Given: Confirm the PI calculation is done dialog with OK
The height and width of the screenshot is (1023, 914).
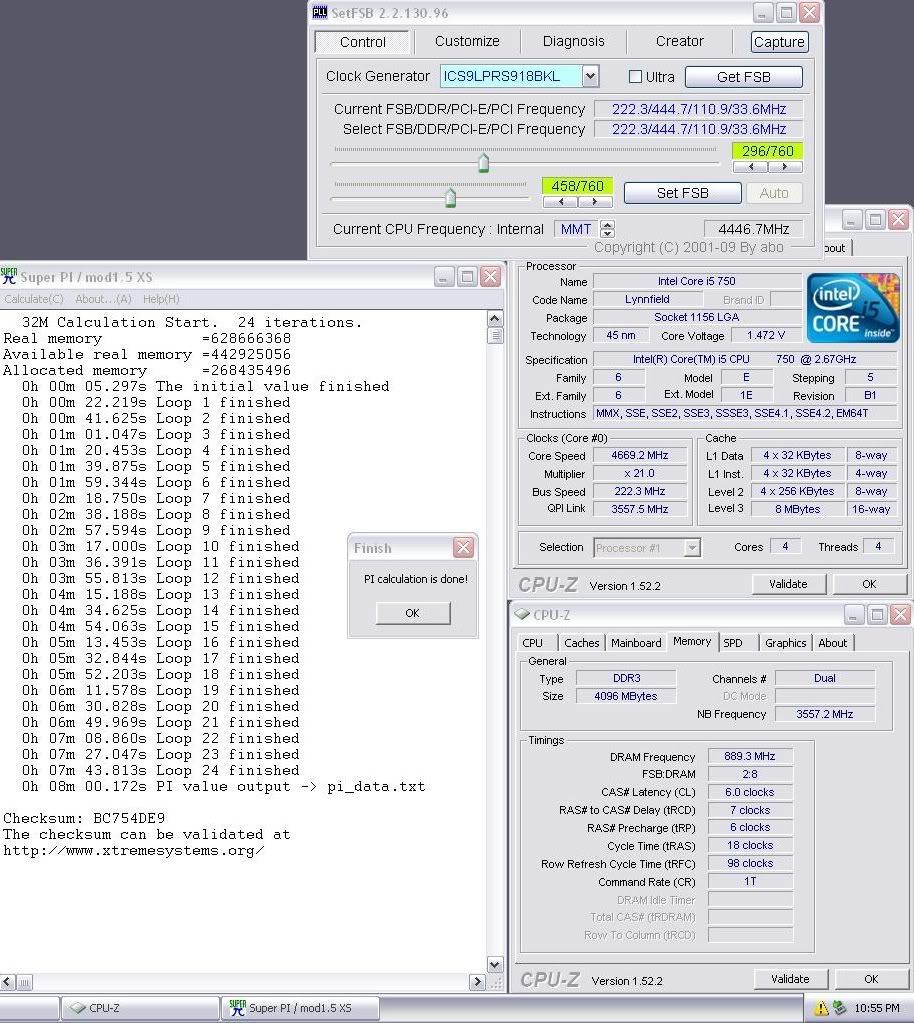Looking at the screenshot, I should [412, 613].
